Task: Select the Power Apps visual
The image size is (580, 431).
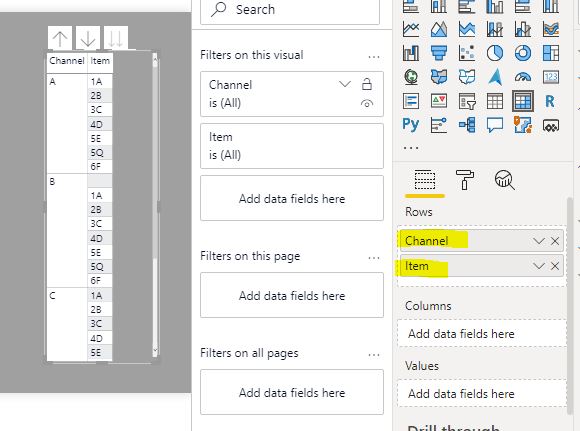Action: click(551, 125)
